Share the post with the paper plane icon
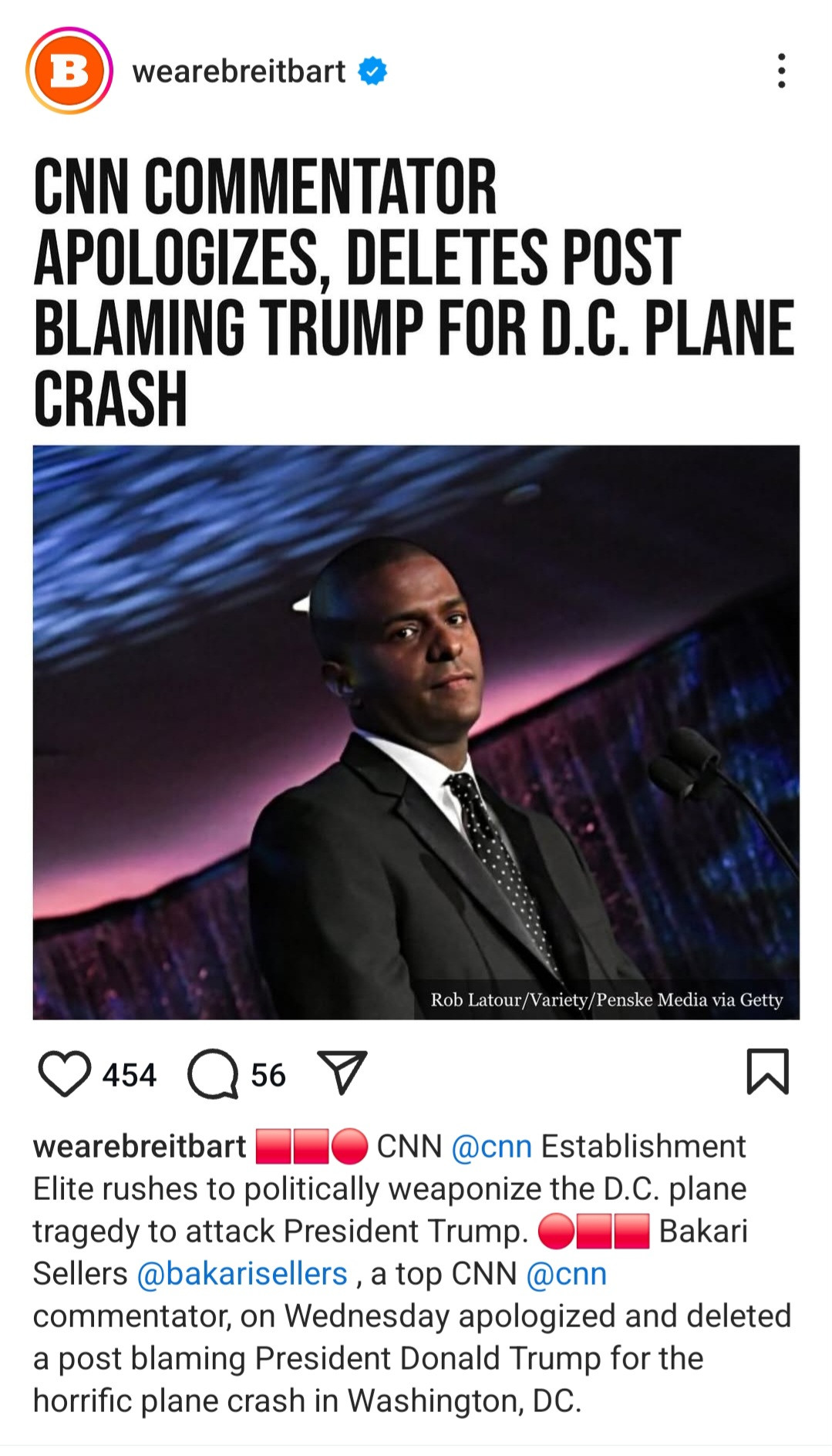Viewport: 832px width, 1456px height. 342,1073
